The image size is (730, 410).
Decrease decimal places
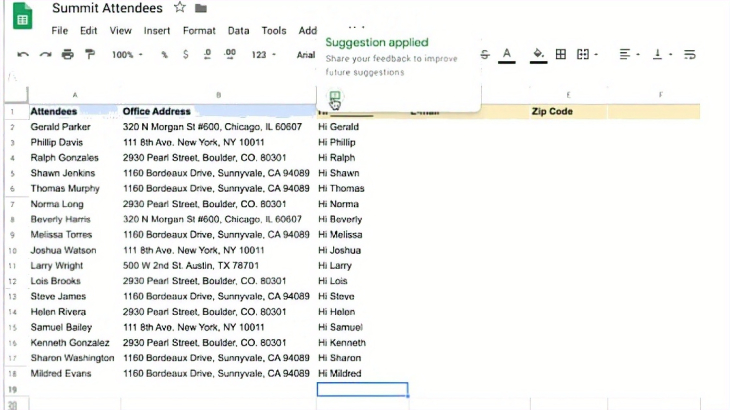(207, 54)
